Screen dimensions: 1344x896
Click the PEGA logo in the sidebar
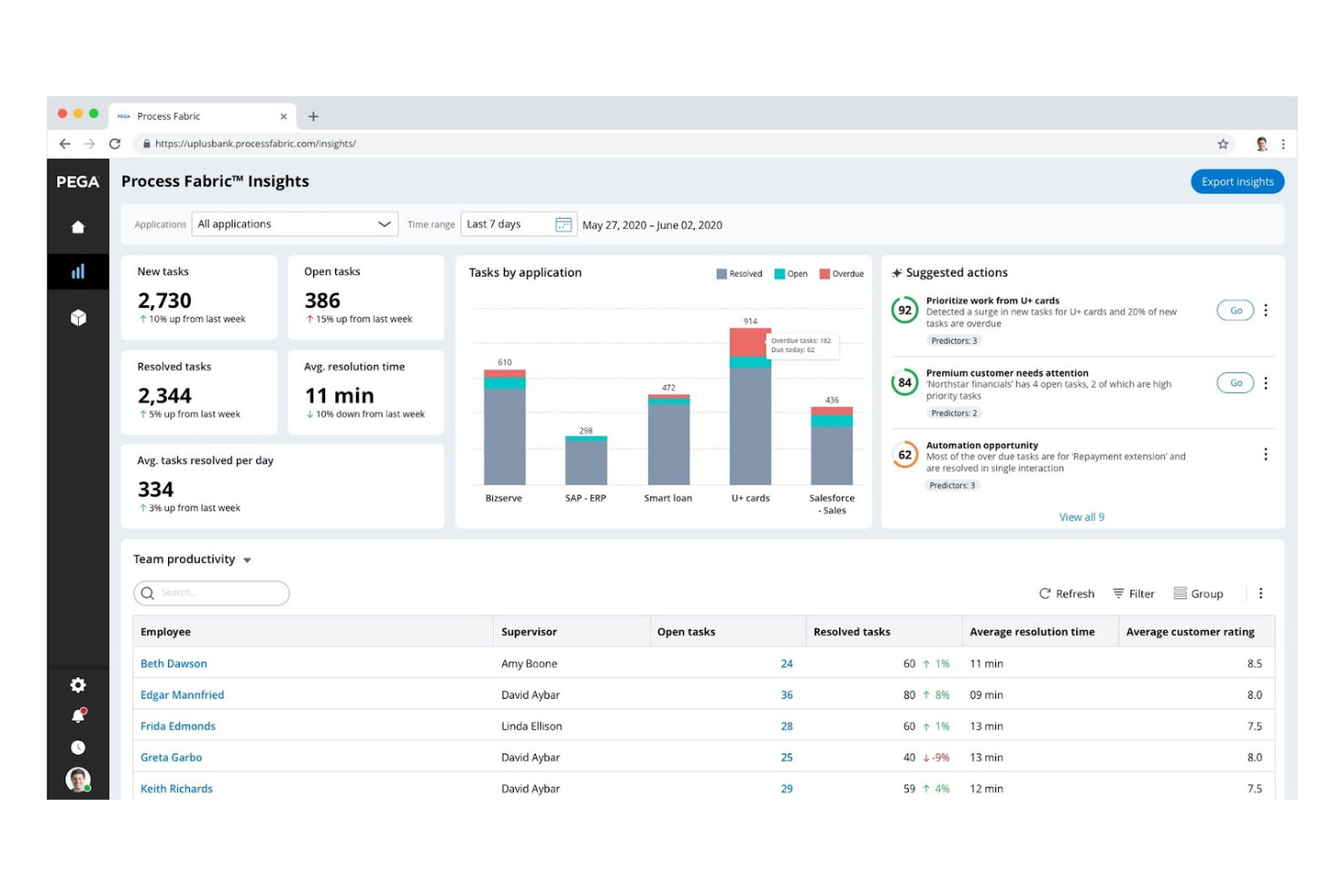[78, 182]
